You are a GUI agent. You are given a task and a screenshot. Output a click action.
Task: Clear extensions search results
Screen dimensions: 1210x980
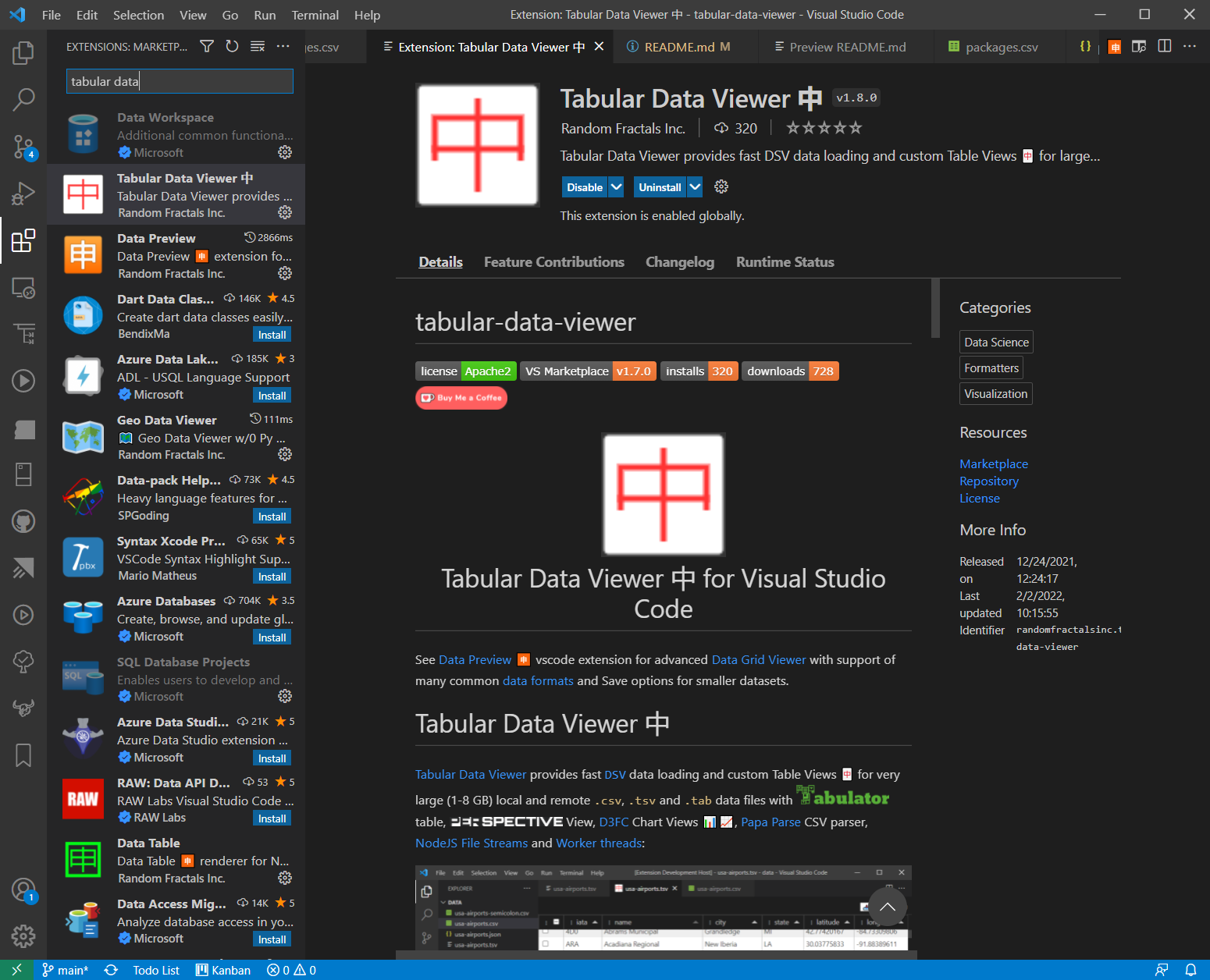(258, 47)
